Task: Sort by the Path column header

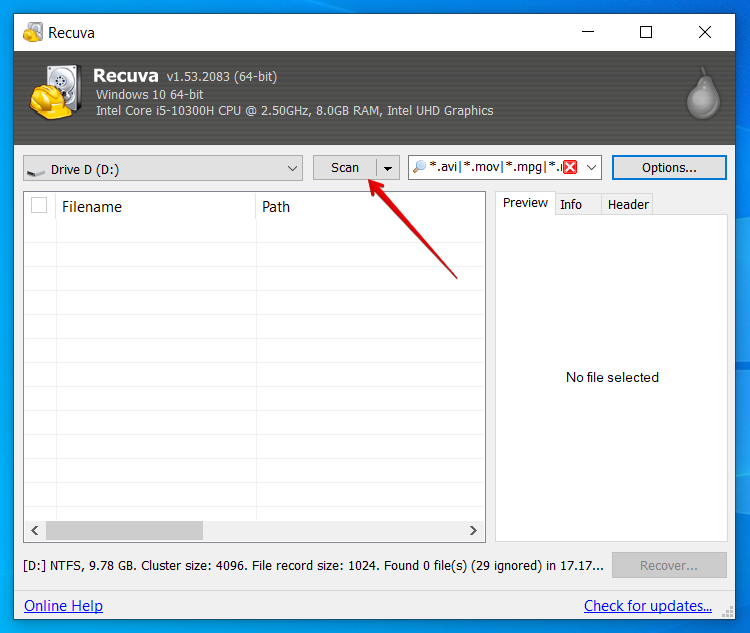Action: 370,207
